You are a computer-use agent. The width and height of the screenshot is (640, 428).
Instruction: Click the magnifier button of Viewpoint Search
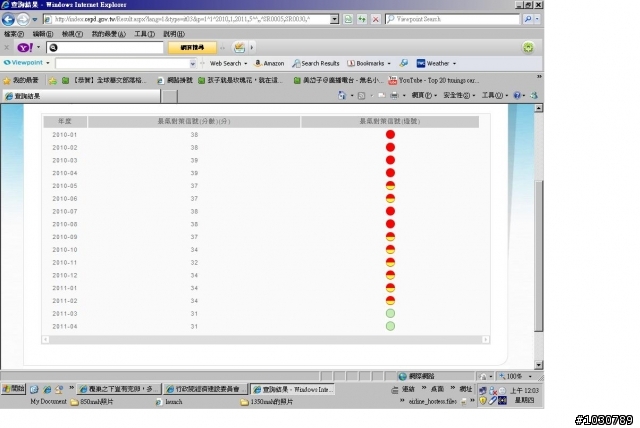[528, 19]
